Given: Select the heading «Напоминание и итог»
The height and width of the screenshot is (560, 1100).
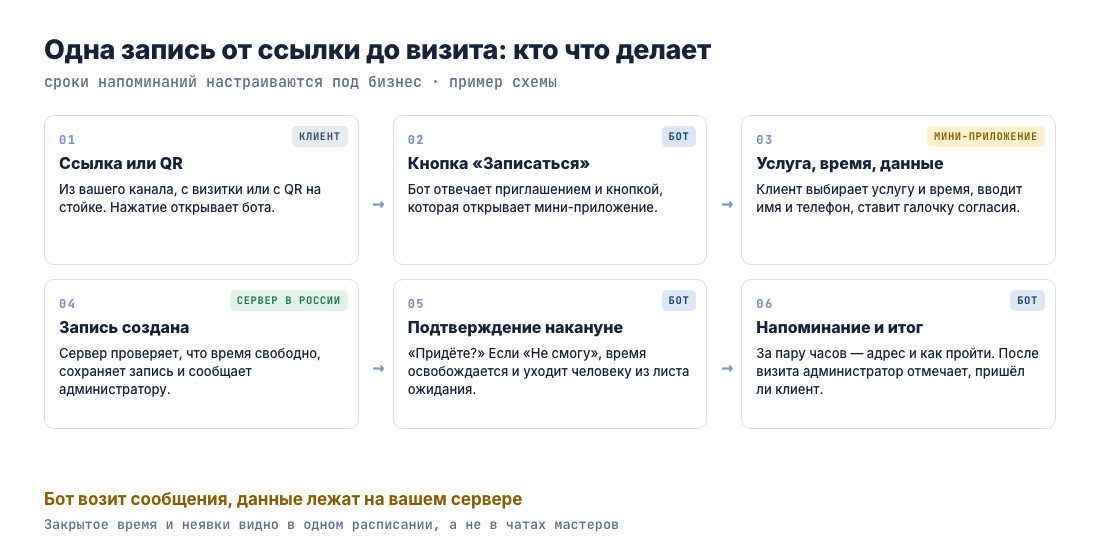Looking at the screenshot, I should 840,328.
